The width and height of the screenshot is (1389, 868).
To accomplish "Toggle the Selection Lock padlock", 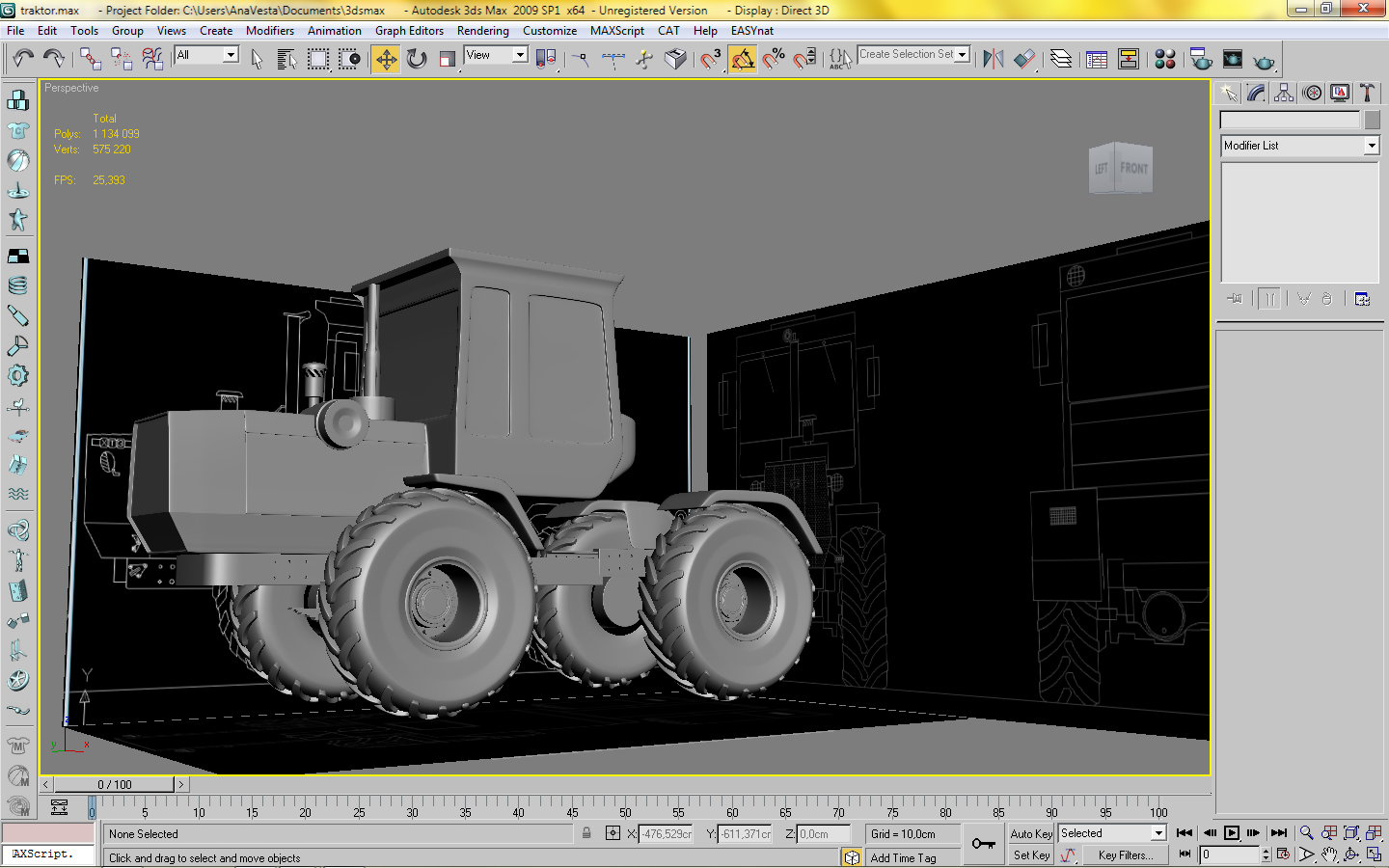I will (x=586, y=833).
